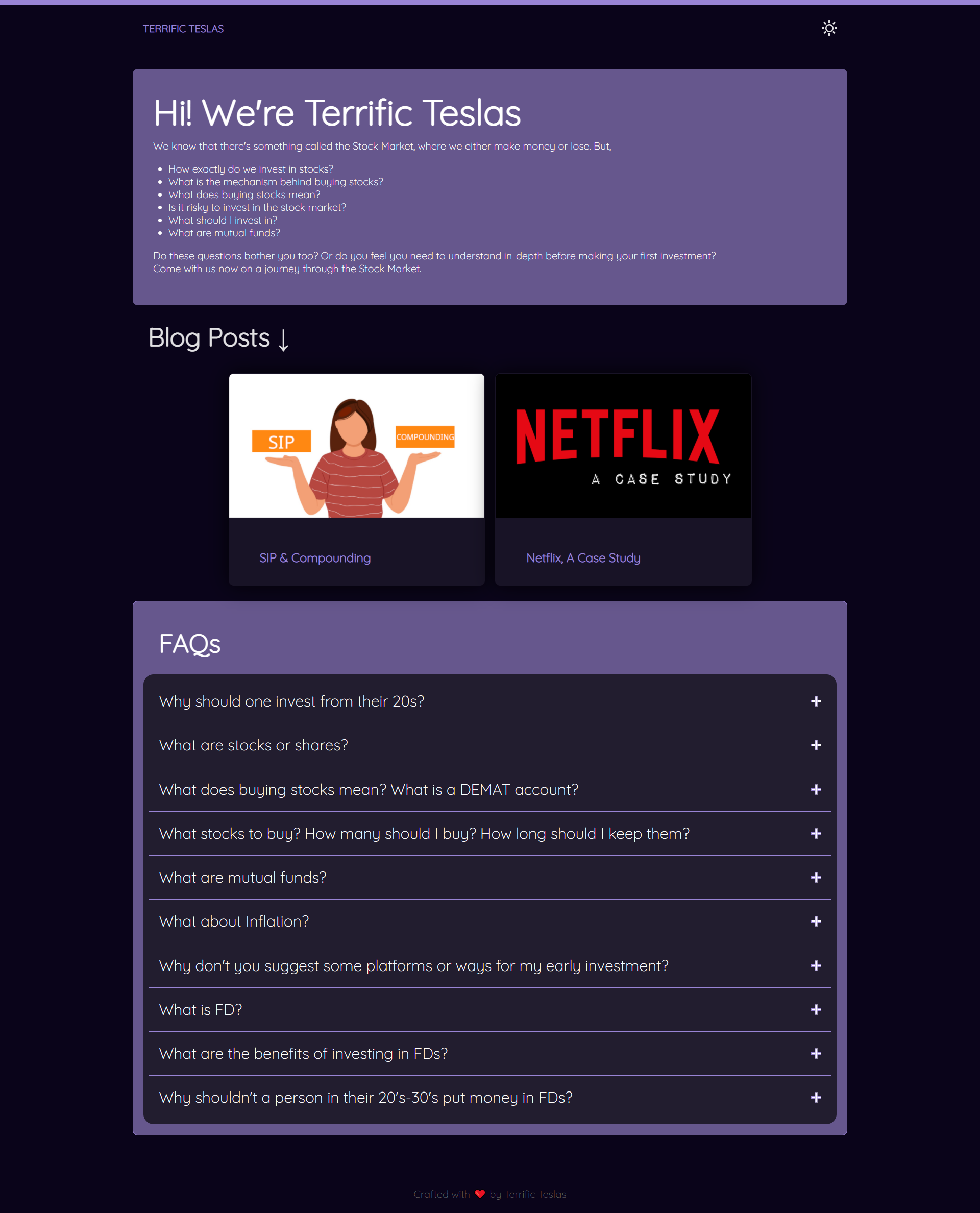
Task: Click the red heart icon in footer
Action: 480,1194
